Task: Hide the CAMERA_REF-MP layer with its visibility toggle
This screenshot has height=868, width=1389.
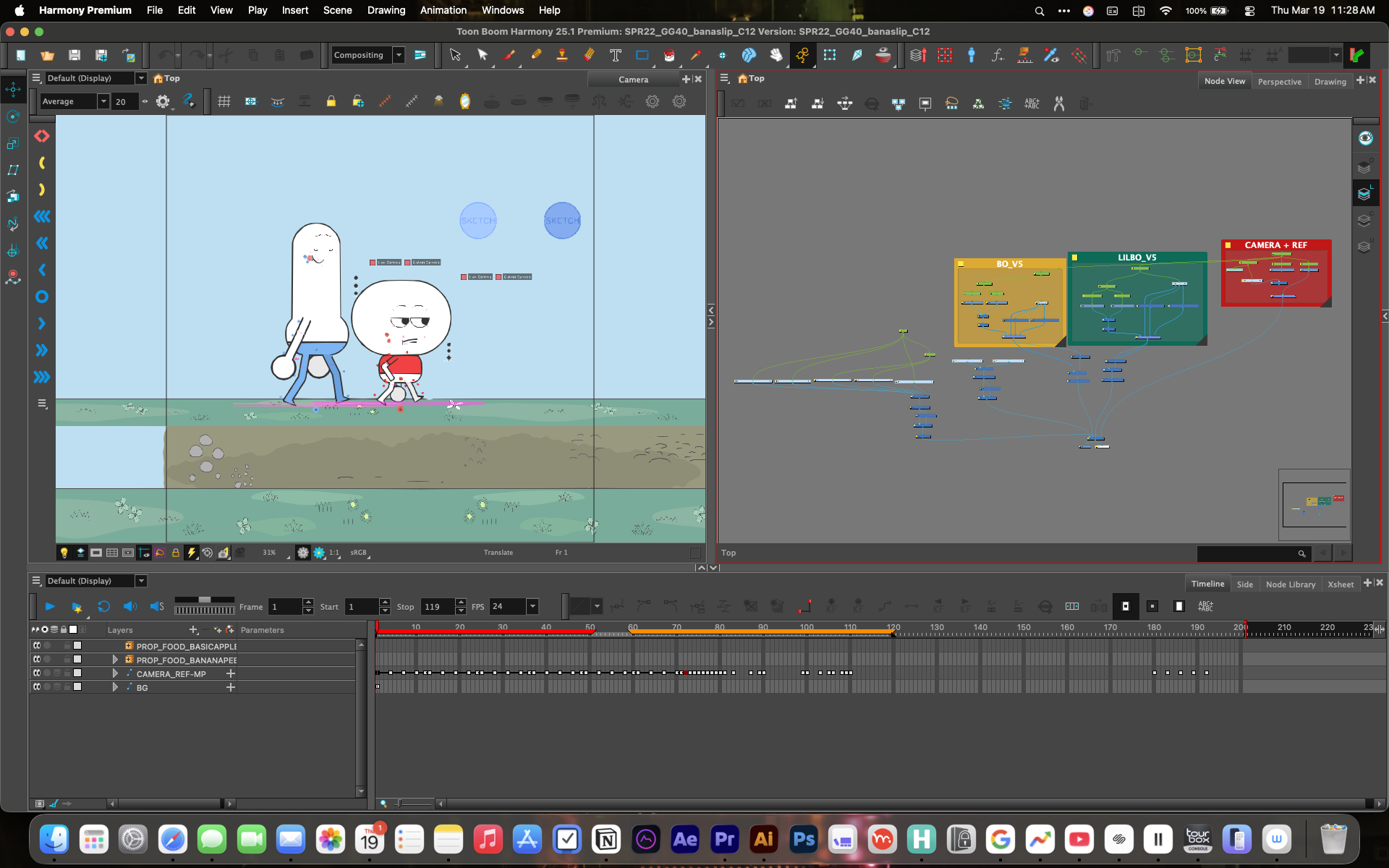Action: (37, 673)
